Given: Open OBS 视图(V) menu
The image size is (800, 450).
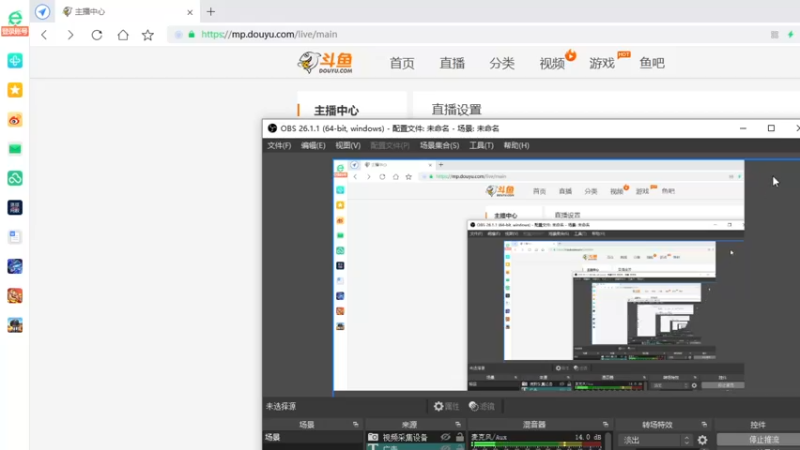Looking at the screenshot, I should [348, 145].
